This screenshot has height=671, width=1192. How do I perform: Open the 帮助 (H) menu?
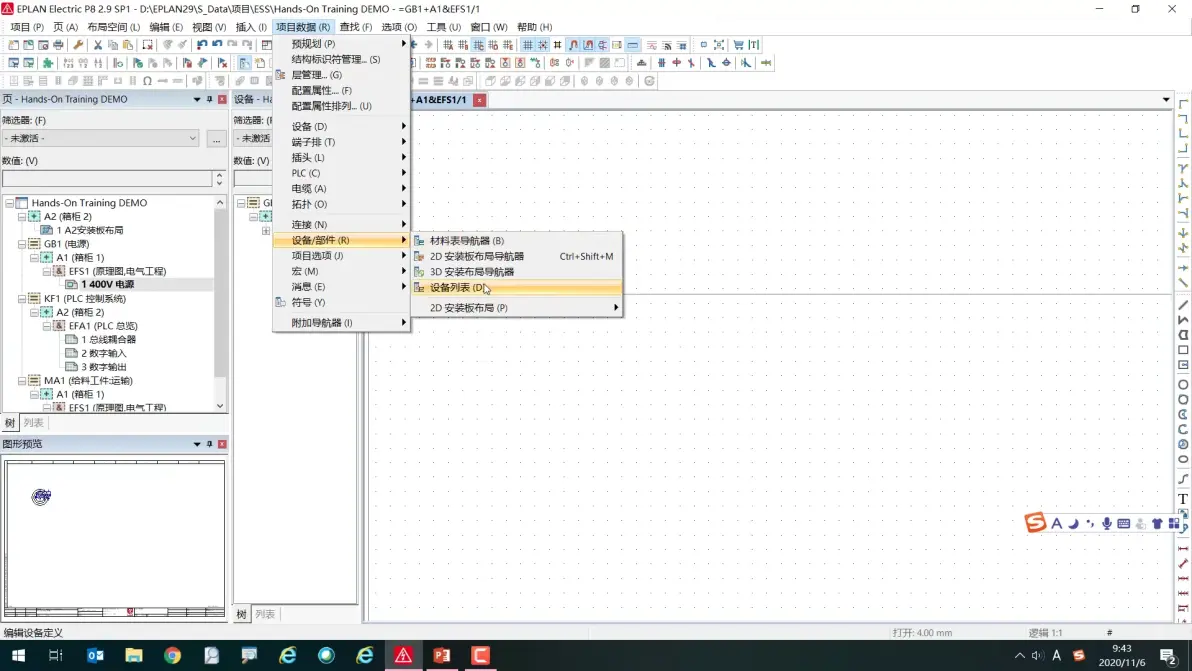534,27
